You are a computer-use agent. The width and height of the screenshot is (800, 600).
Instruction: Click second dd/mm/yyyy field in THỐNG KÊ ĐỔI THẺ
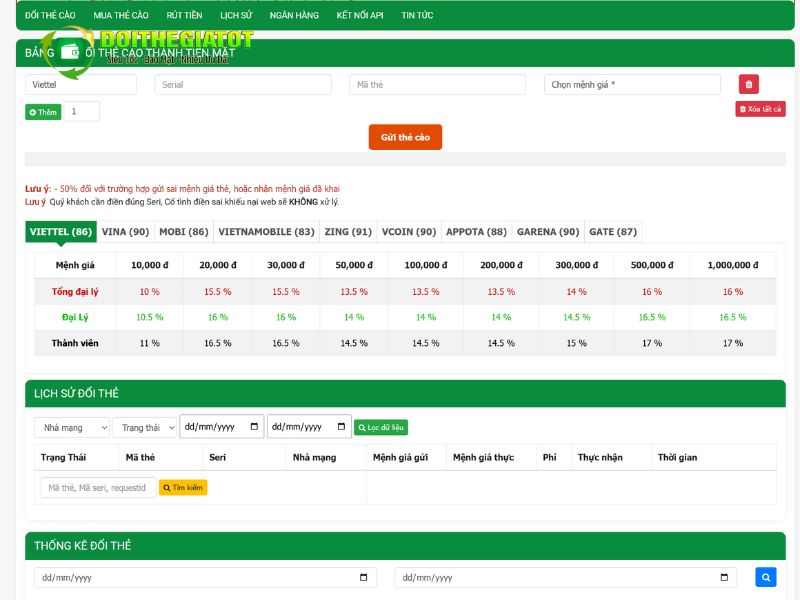[x=565, y=578]
